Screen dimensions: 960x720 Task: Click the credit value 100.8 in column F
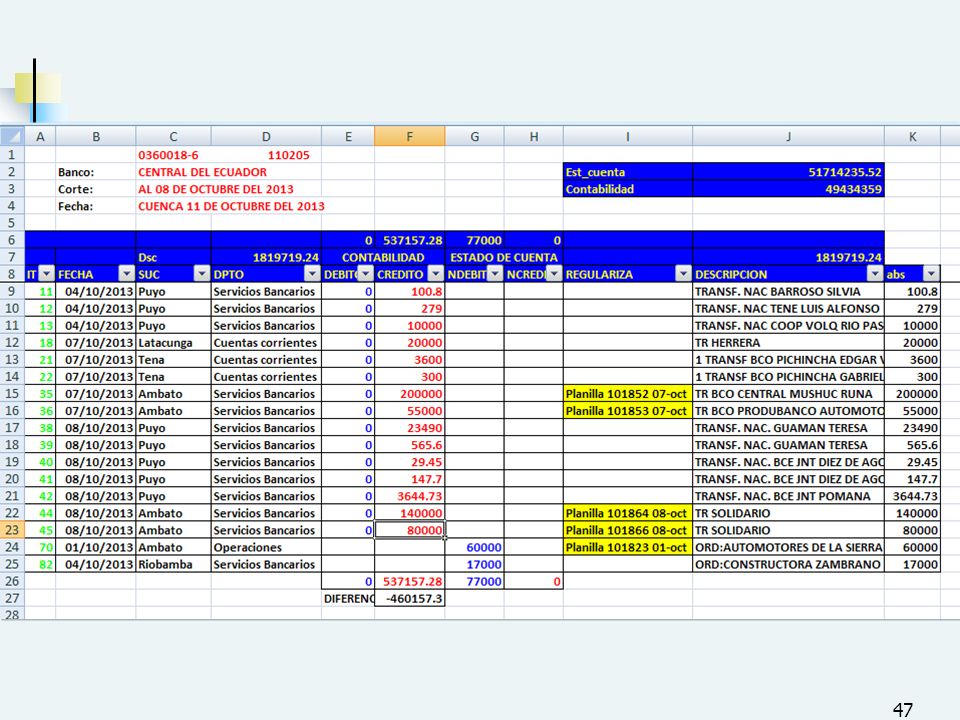click(x=410, y=291)
